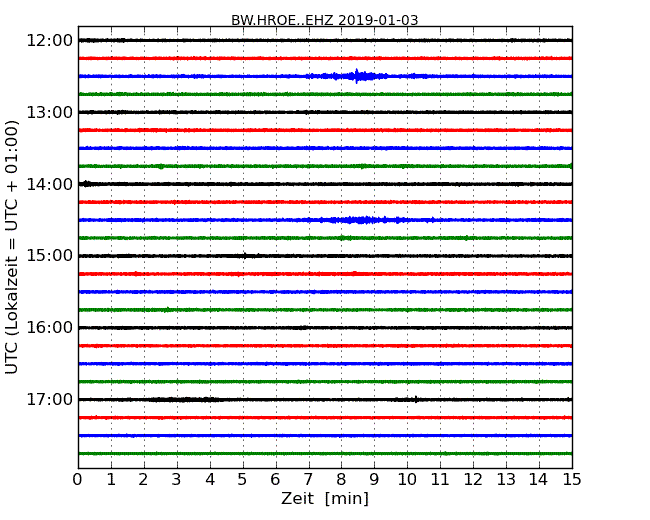Click the x-axis tick label "10"
The width and height of the screenshot is (650, 520).
[x=407, y=480]
